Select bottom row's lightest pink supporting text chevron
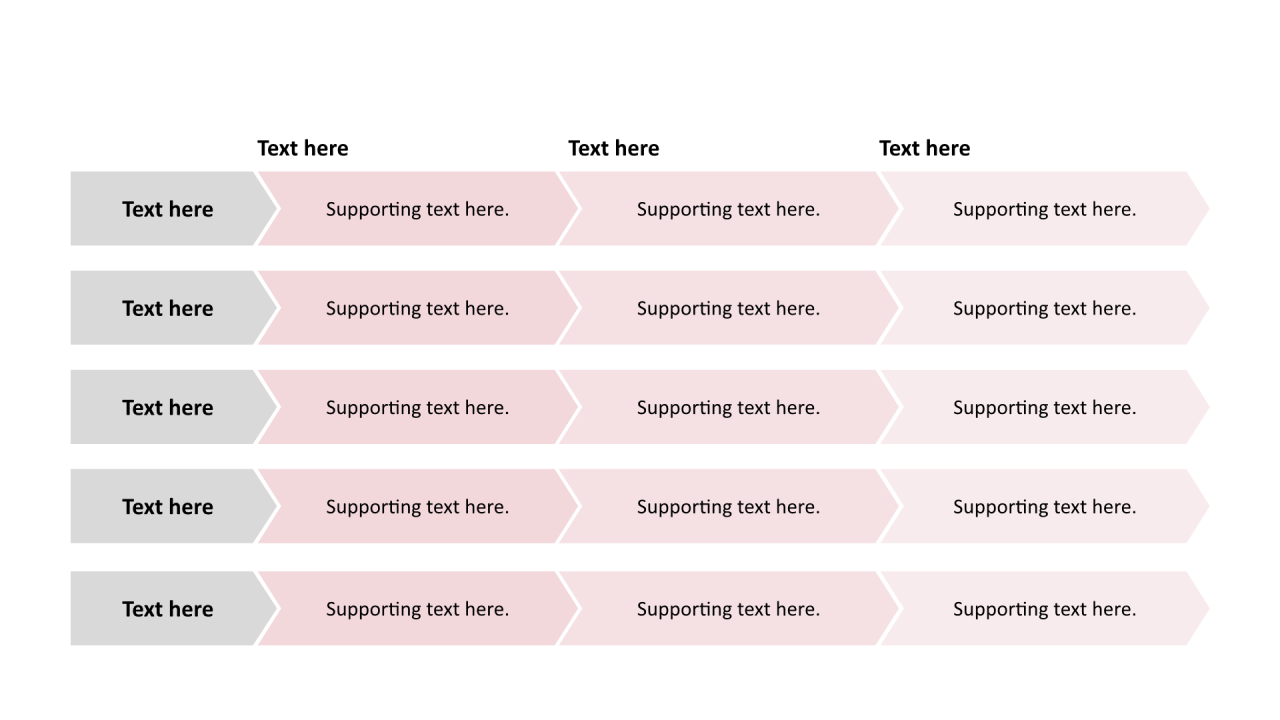The height and width of the screenshot is (720, 1280). tap(1045, 608)
